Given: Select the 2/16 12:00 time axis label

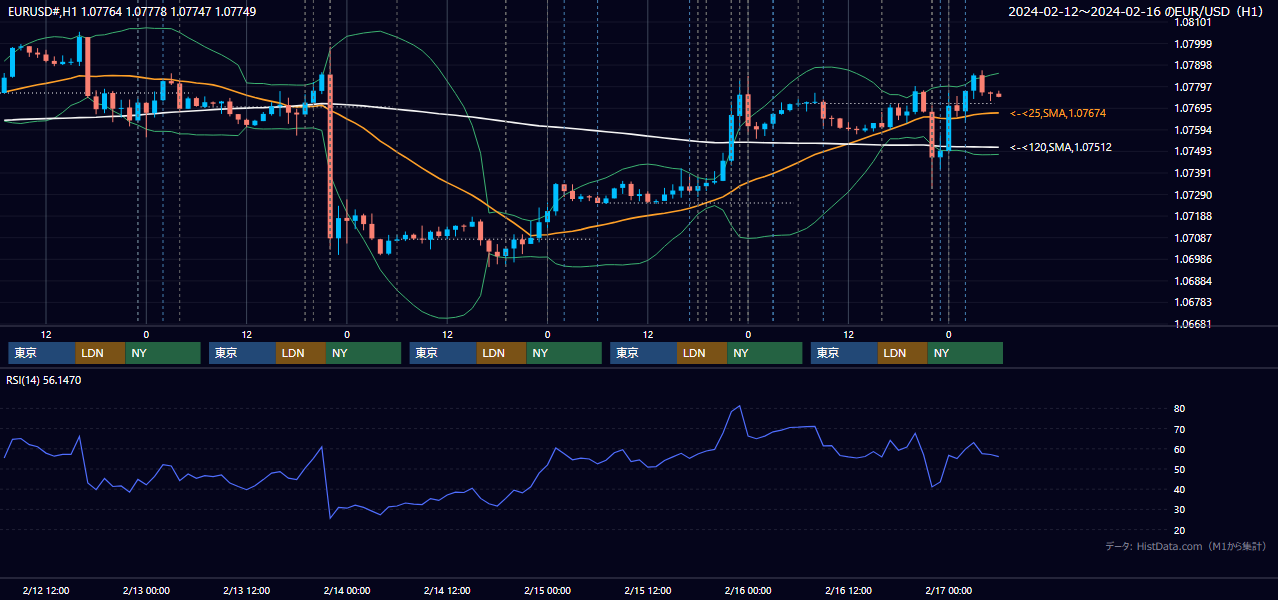Looking at the screenshot, I should click(849, 590).
